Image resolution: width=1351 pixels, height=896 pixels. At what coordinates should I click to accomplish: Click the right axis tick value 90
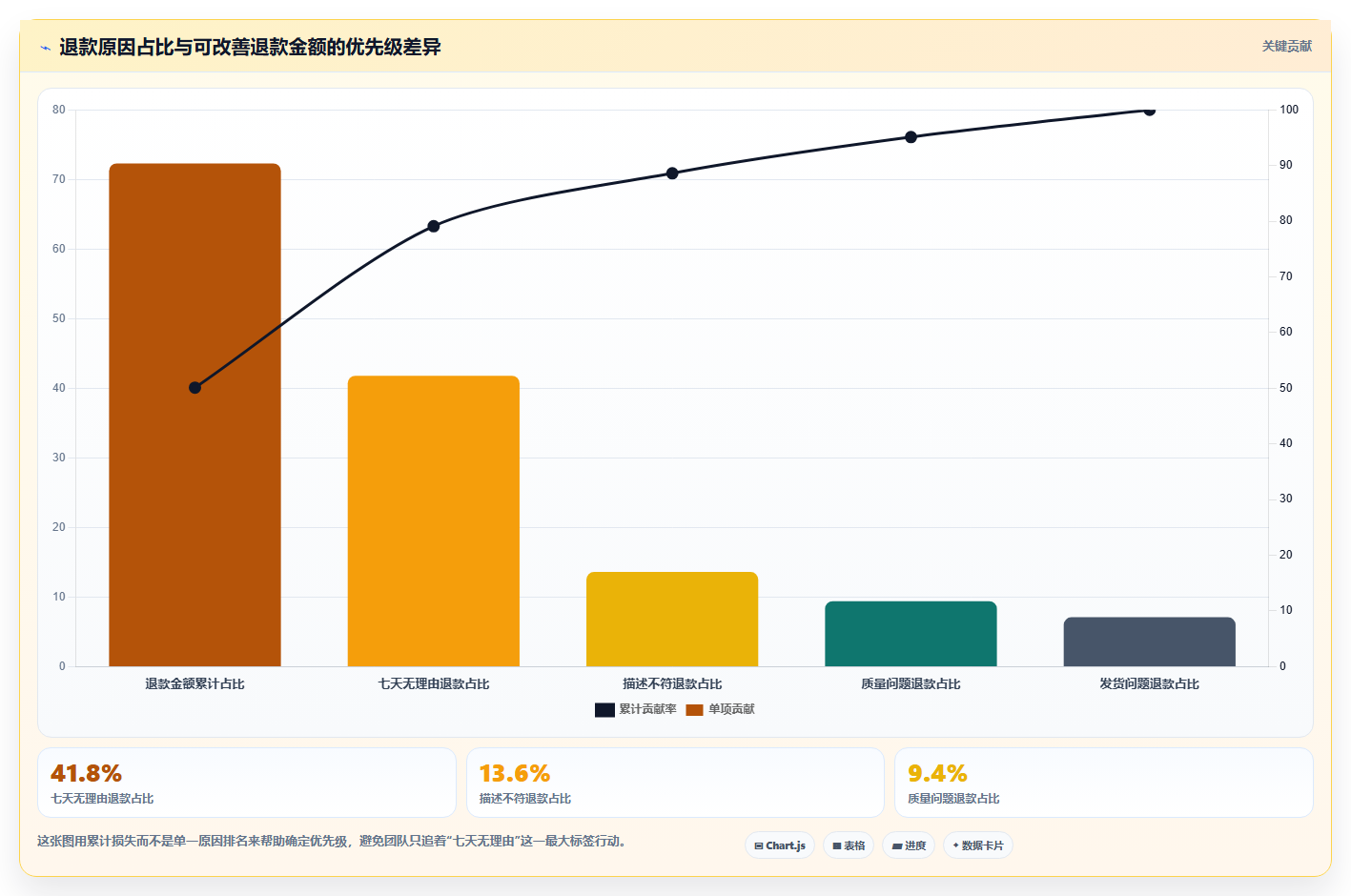click(x=1286, y=165)
